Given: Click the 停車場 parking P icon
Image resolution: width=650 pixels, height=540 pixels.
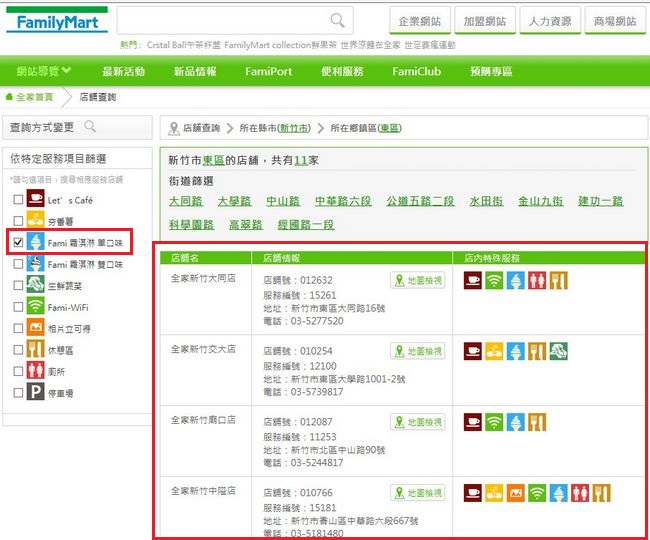Looking at the screenshot, I should (35, 393).
